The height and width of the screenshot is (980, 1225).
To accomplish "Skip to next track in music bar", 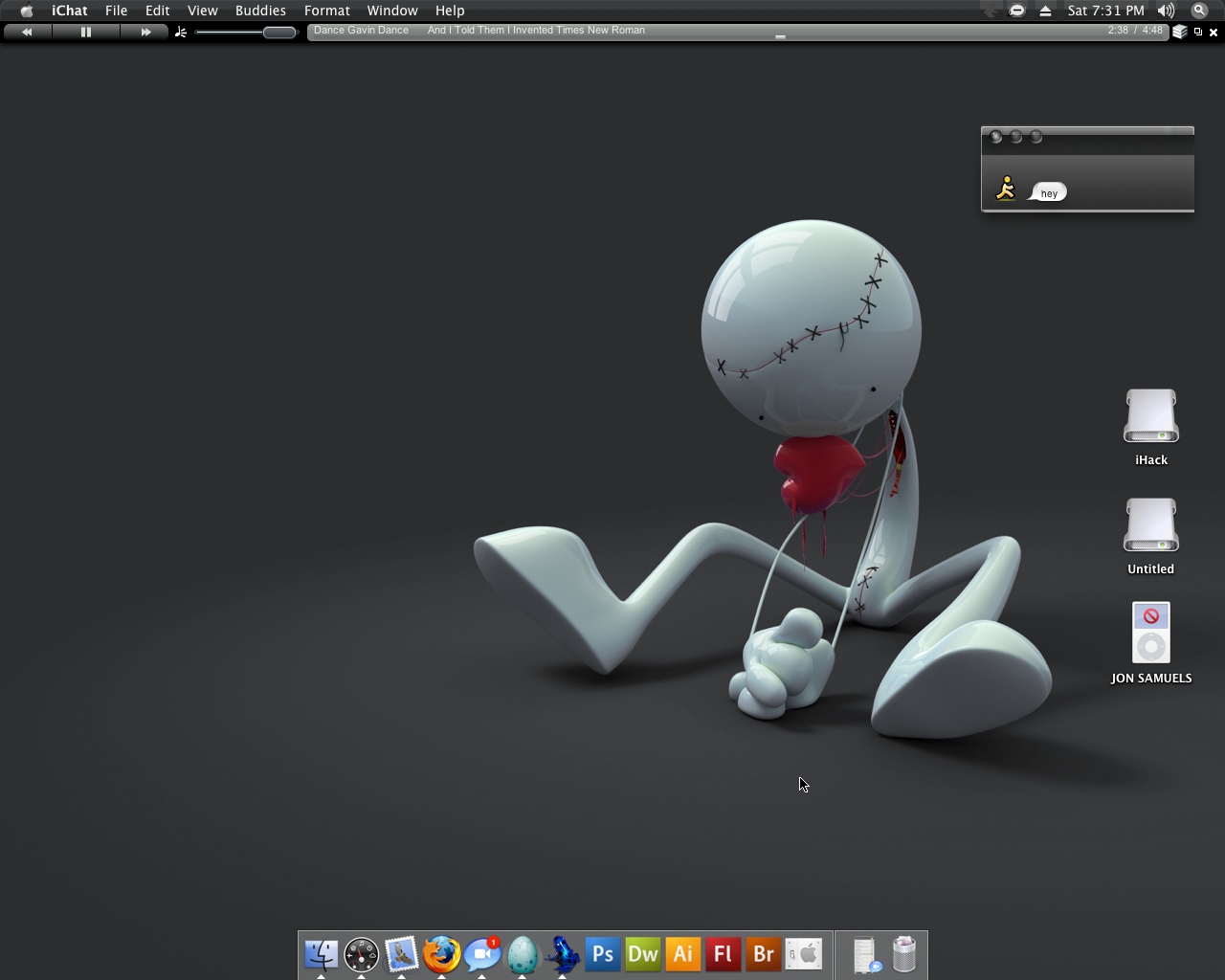I will coord(145,32).
